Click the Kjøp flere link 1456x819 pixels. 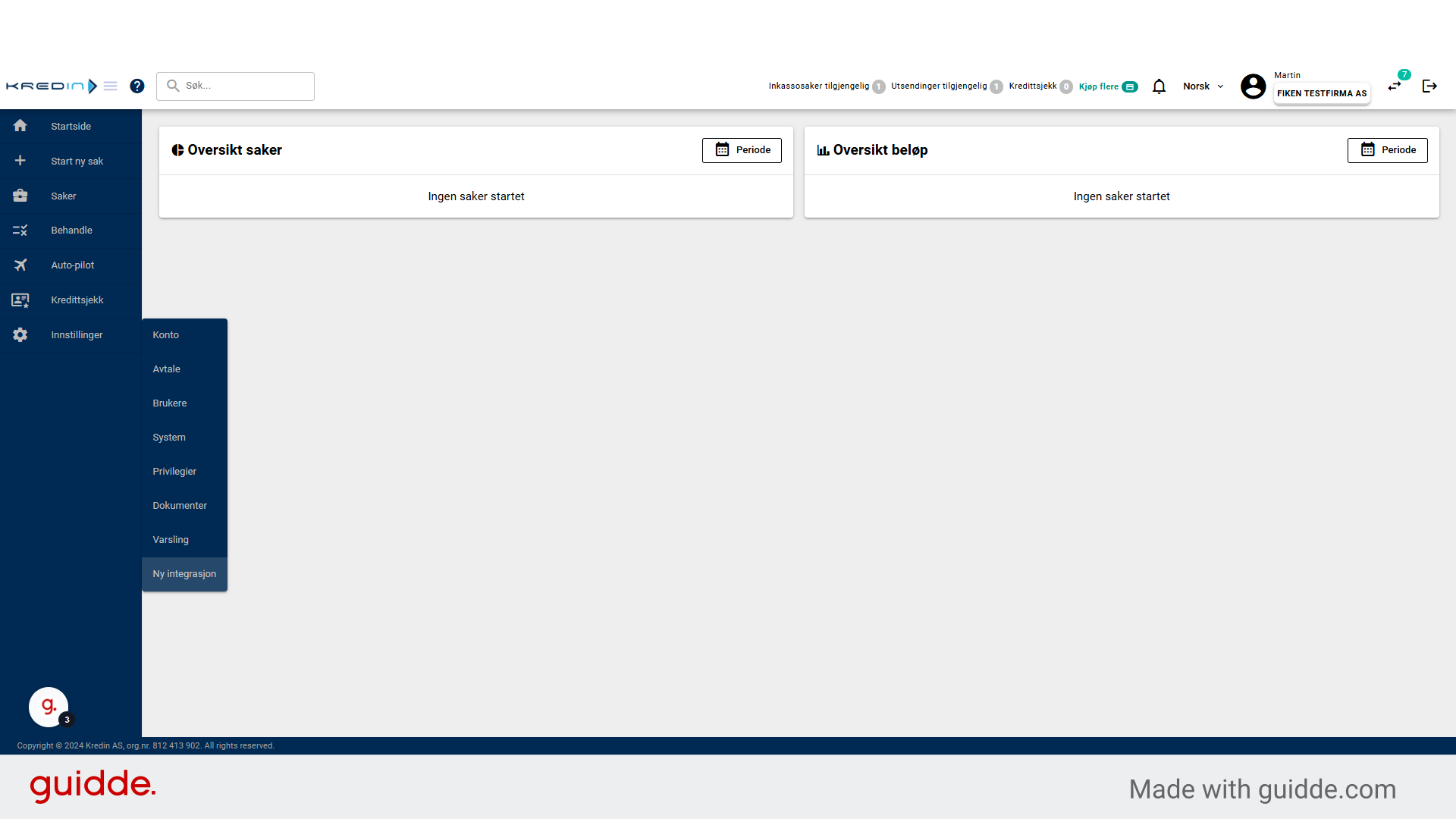1099,86
